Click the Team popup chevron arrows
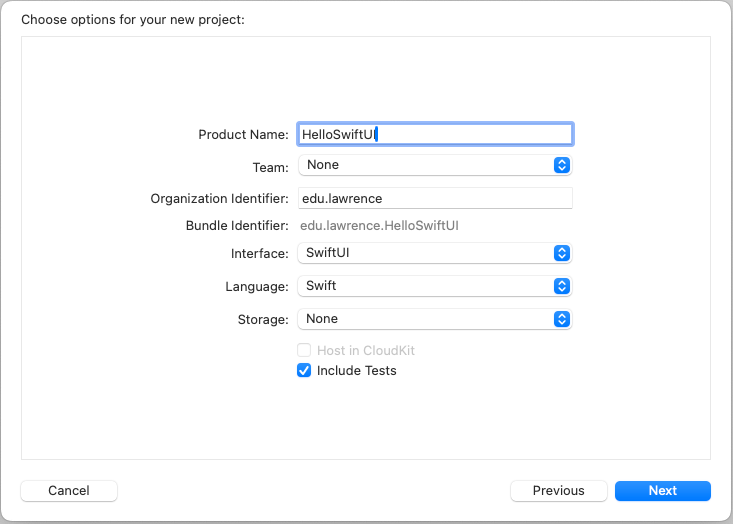 (561, 165)
